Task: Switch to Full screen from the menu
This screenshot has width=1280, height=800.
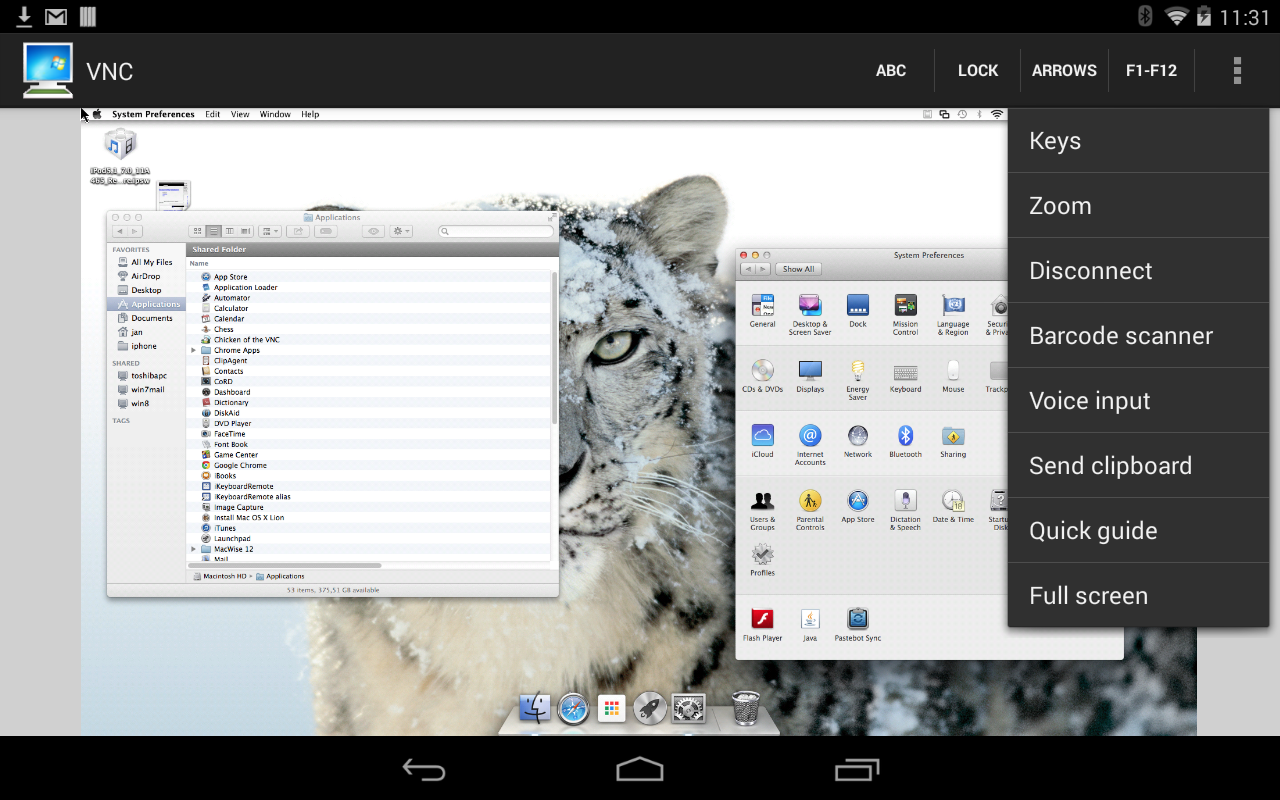Action: 1138,596
